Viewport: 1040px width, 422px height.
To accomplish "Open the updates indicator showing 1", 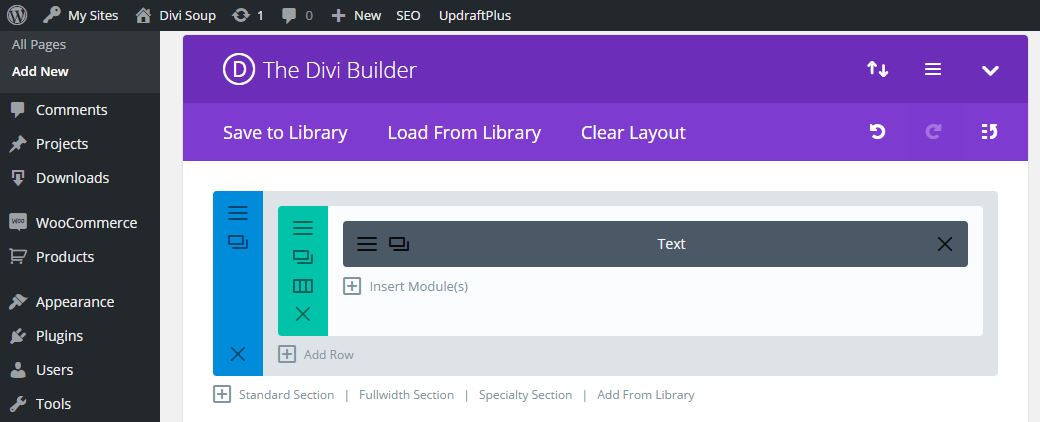I will tap(248, 15).
